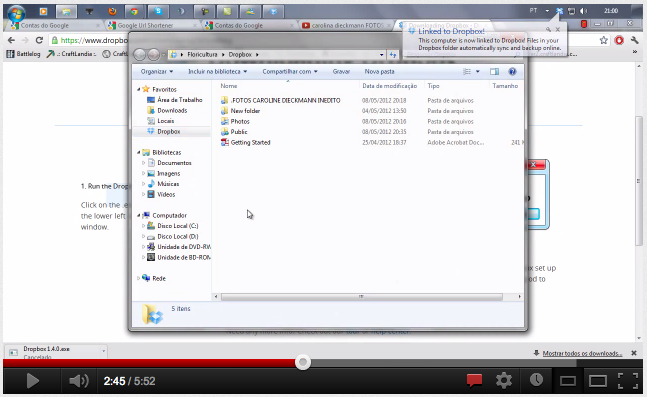Close the Linked to Dropbox notification
Viewport: 647px width, 397px height.
point(557,29)
